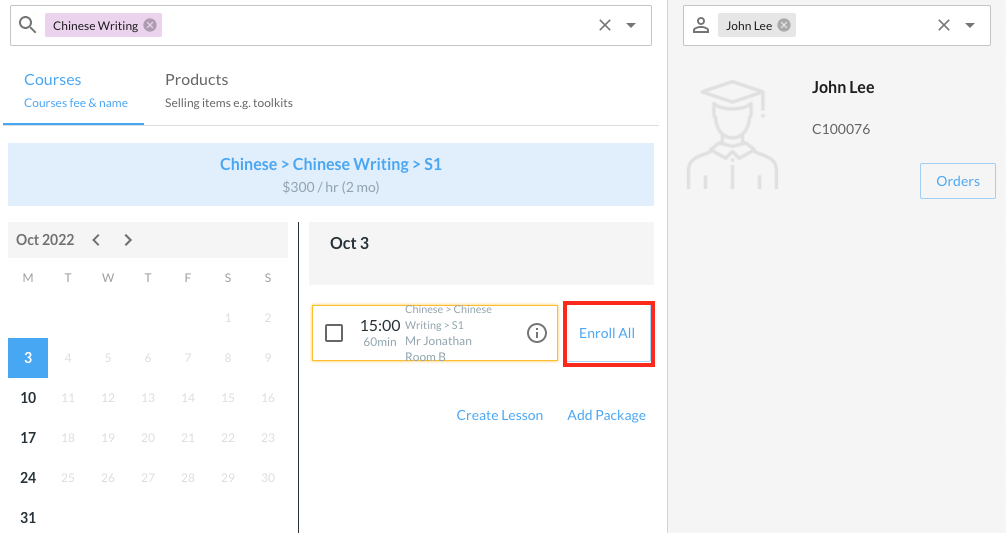
Task: Go to the previous month
Action: [96, 240]
